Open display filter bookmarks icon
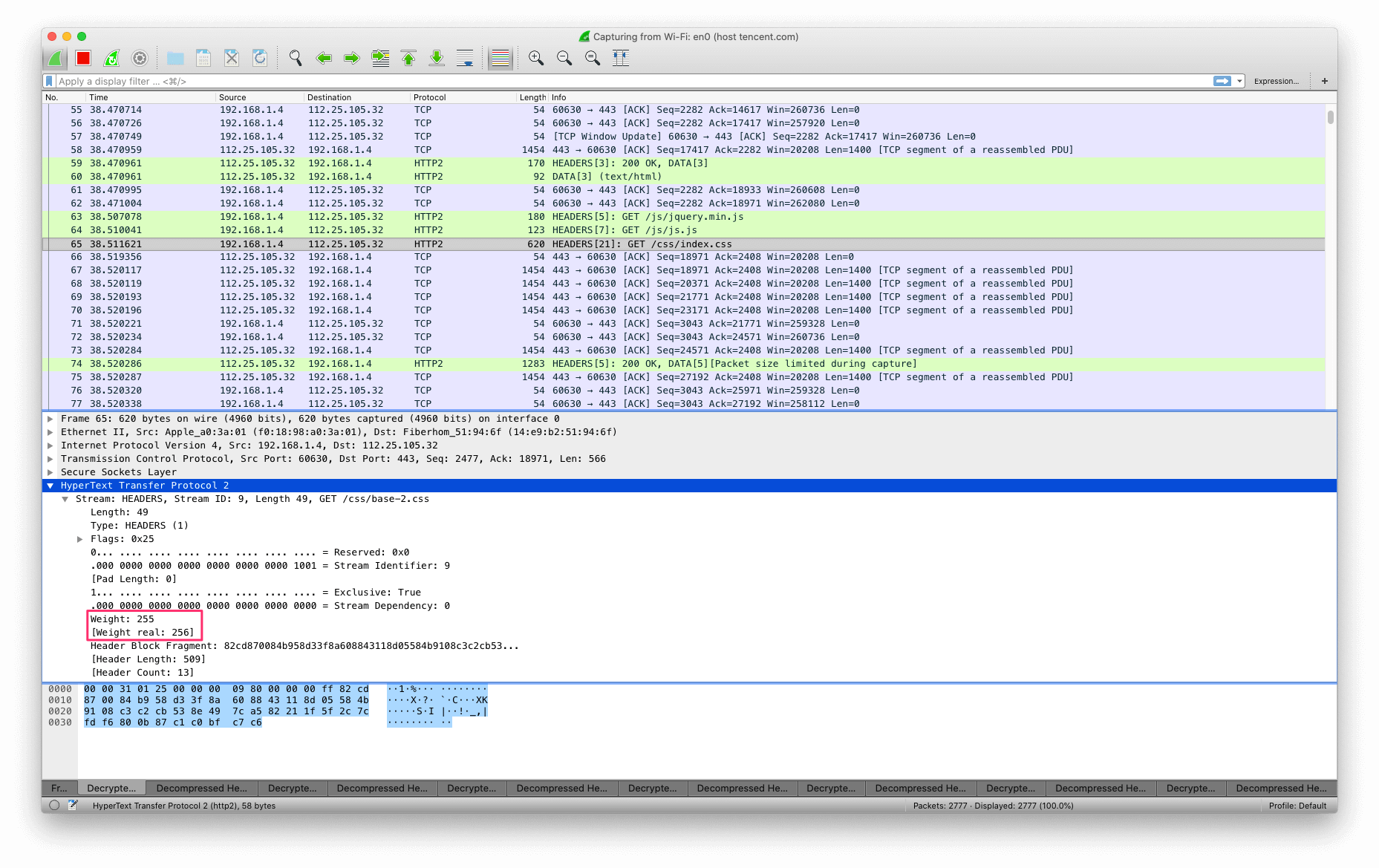This screenshot has width=1379, height=868. click(x=50, y=81)
